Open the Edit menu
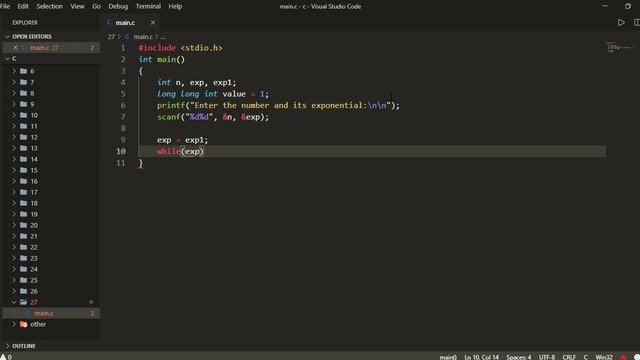The width and height of the screenshot is (640, 360). [x=23, y=6]
